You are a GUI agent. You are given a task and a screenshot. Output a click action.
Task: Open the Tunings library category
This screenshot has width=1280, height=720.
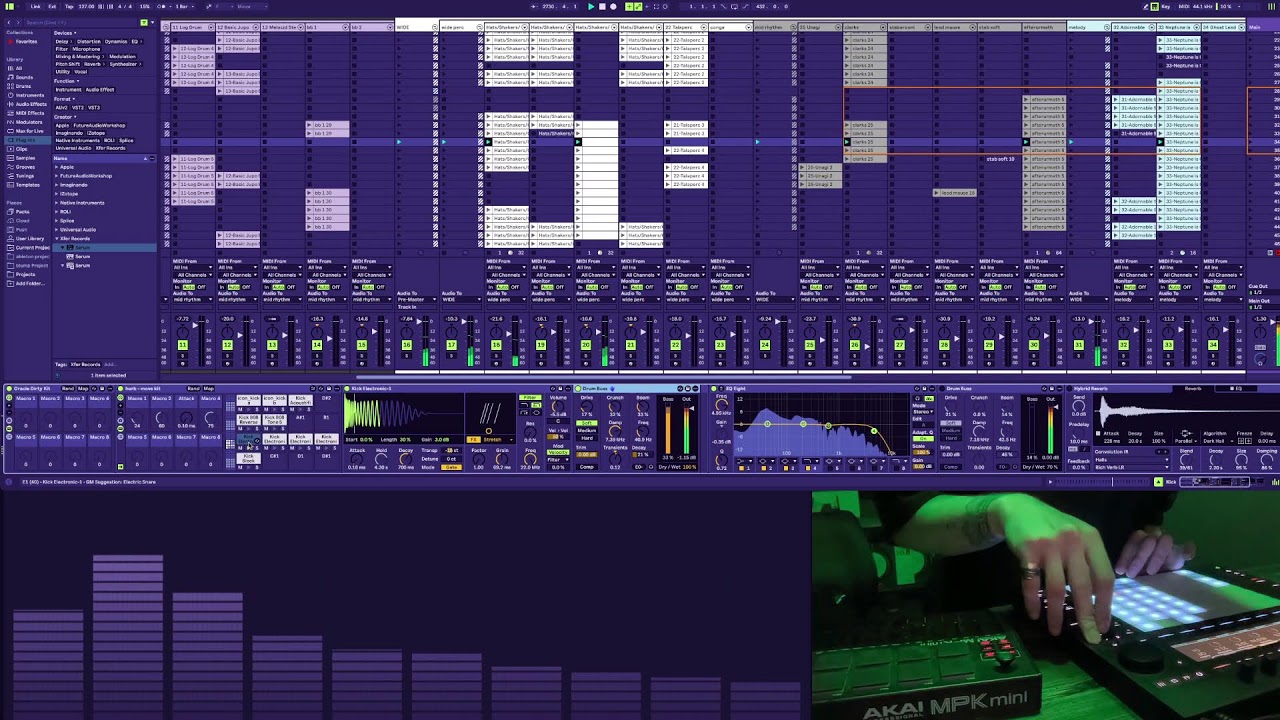click(x=25, y=176)
